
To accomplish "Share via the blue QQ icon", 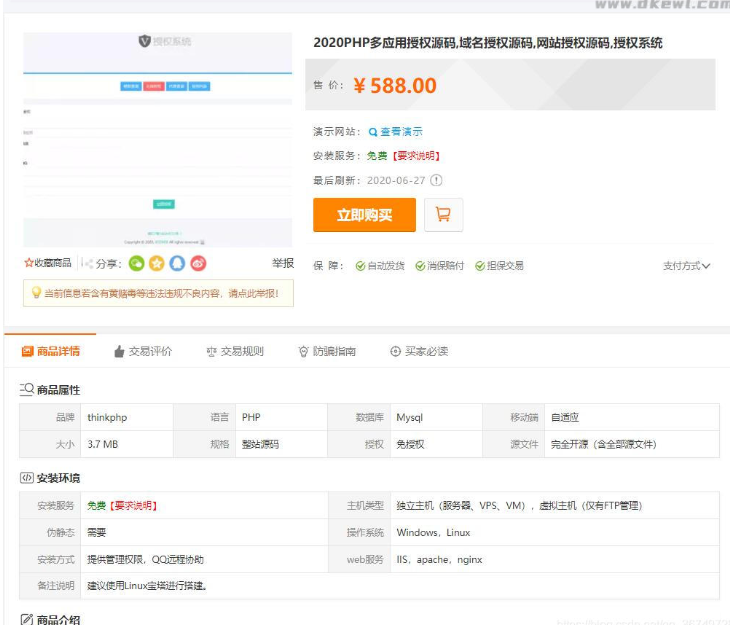I will (177, 264).
